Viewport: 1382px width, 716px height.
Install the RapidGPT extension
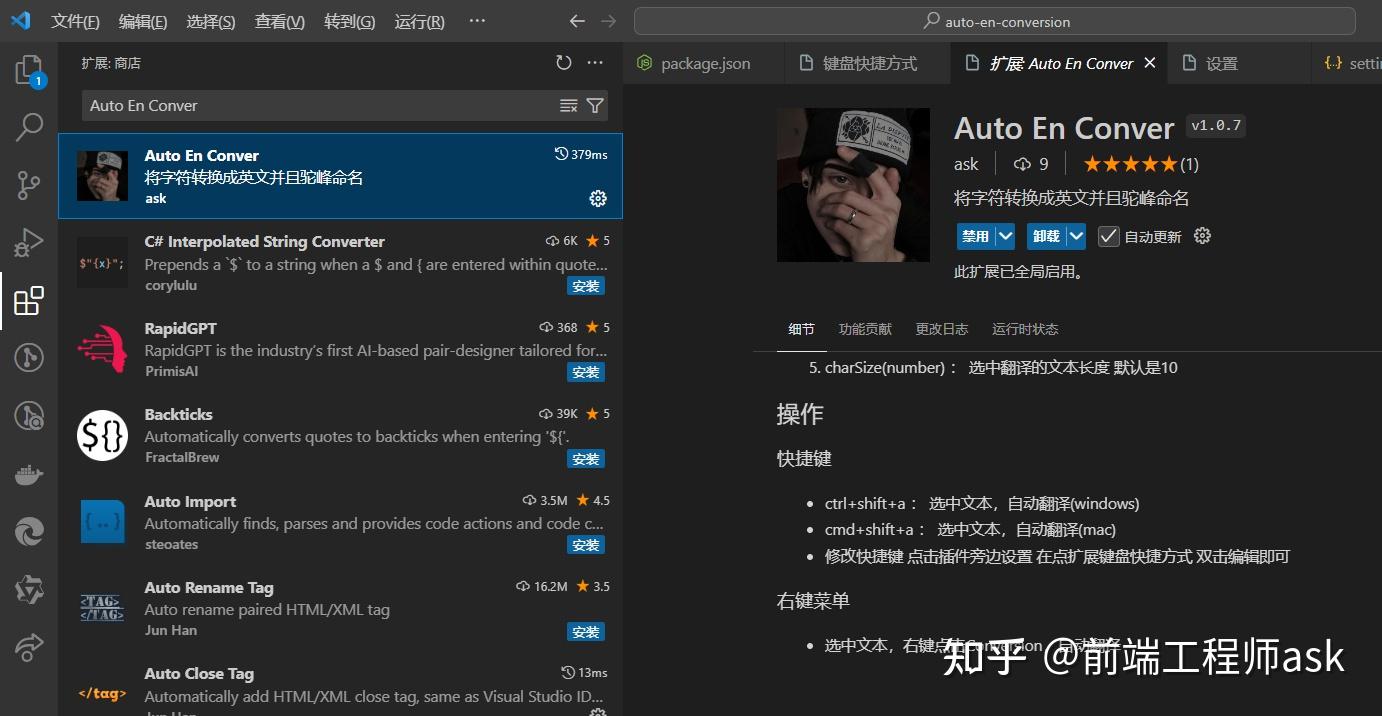point(586,371)
